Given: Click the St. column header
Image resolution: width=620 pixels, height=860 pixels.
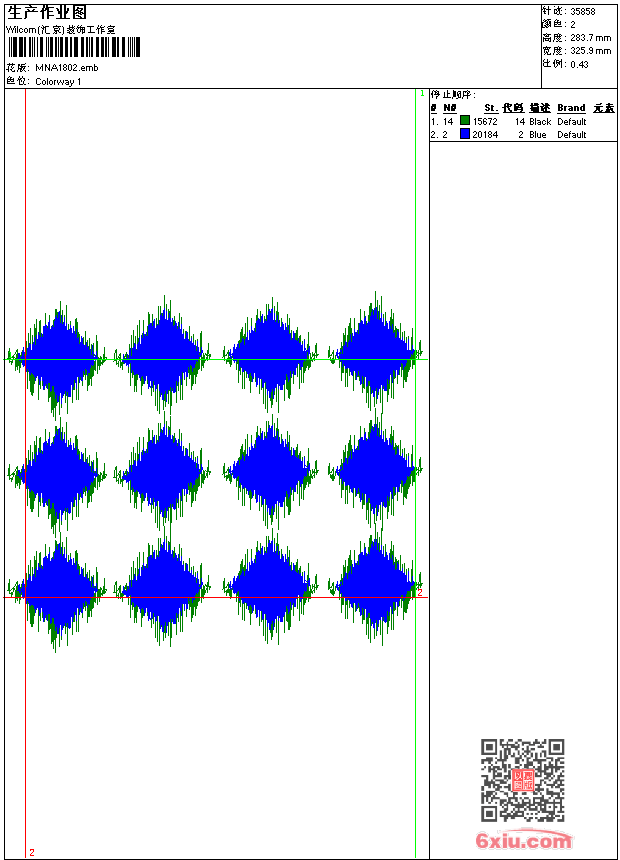Looking at the screenshot, I should [491, 108].
